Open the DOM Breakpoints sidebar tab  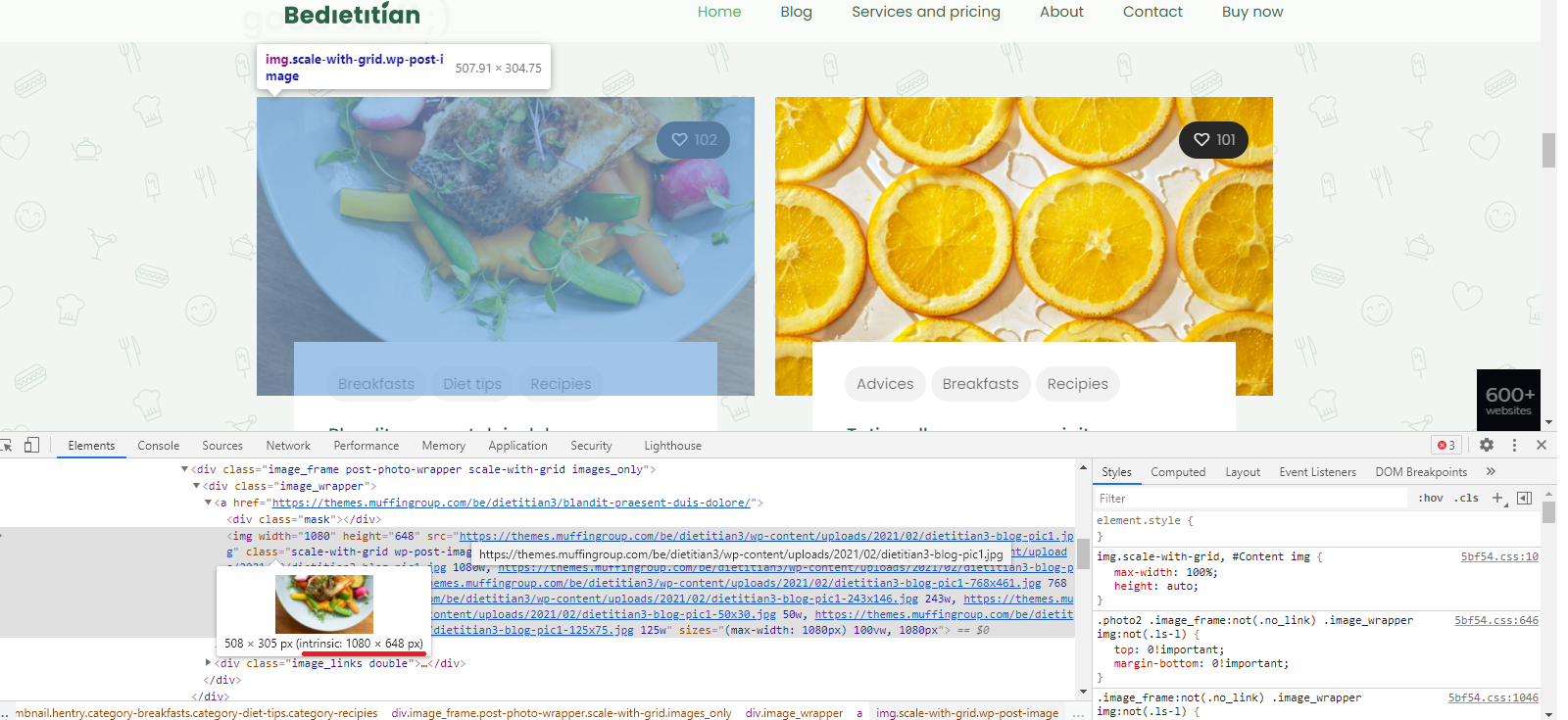[x=1421, y=472]
